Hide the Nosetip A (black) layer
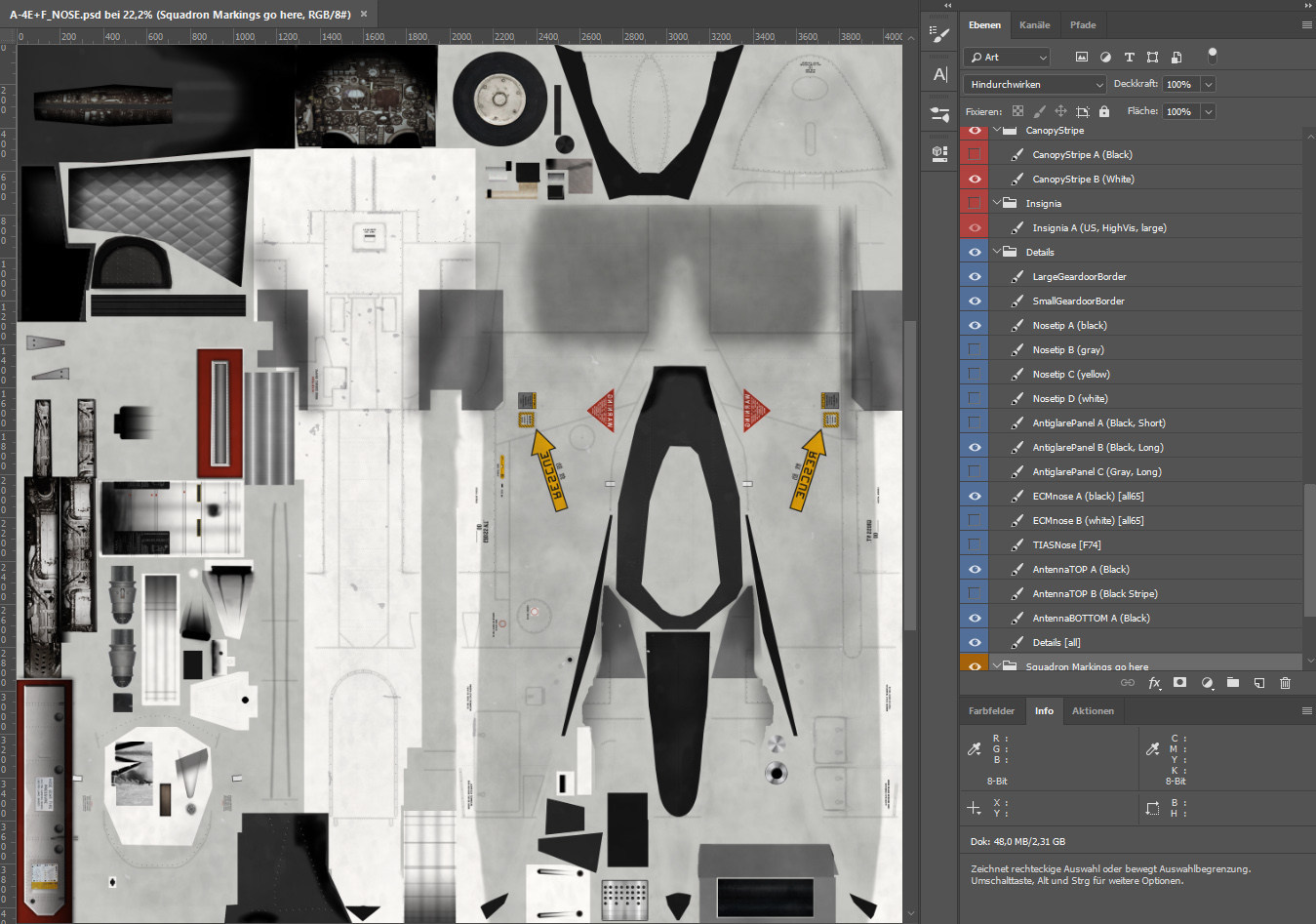 [x=974, y=326]
